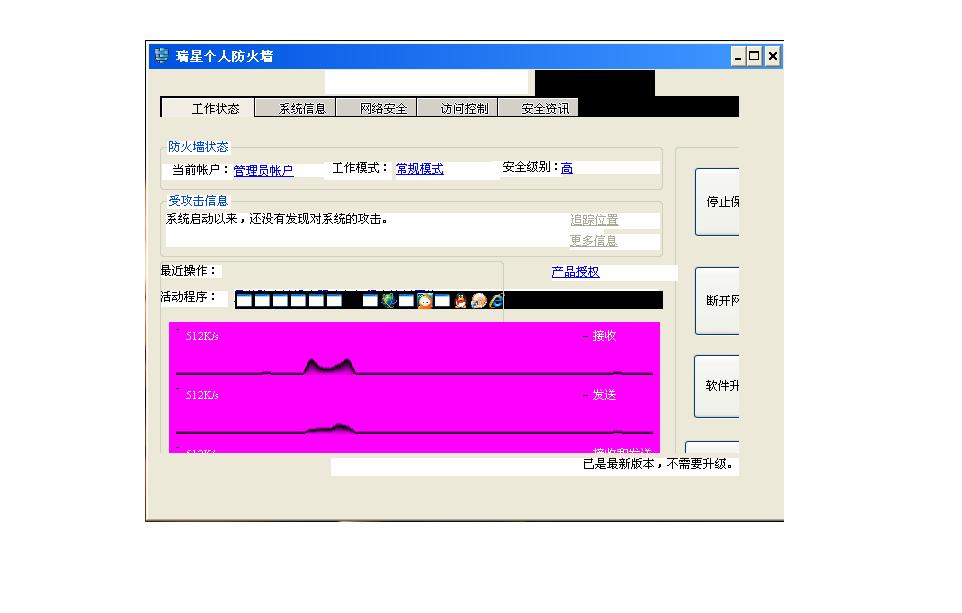Maximize the firewall window

(x=754, y=56)
